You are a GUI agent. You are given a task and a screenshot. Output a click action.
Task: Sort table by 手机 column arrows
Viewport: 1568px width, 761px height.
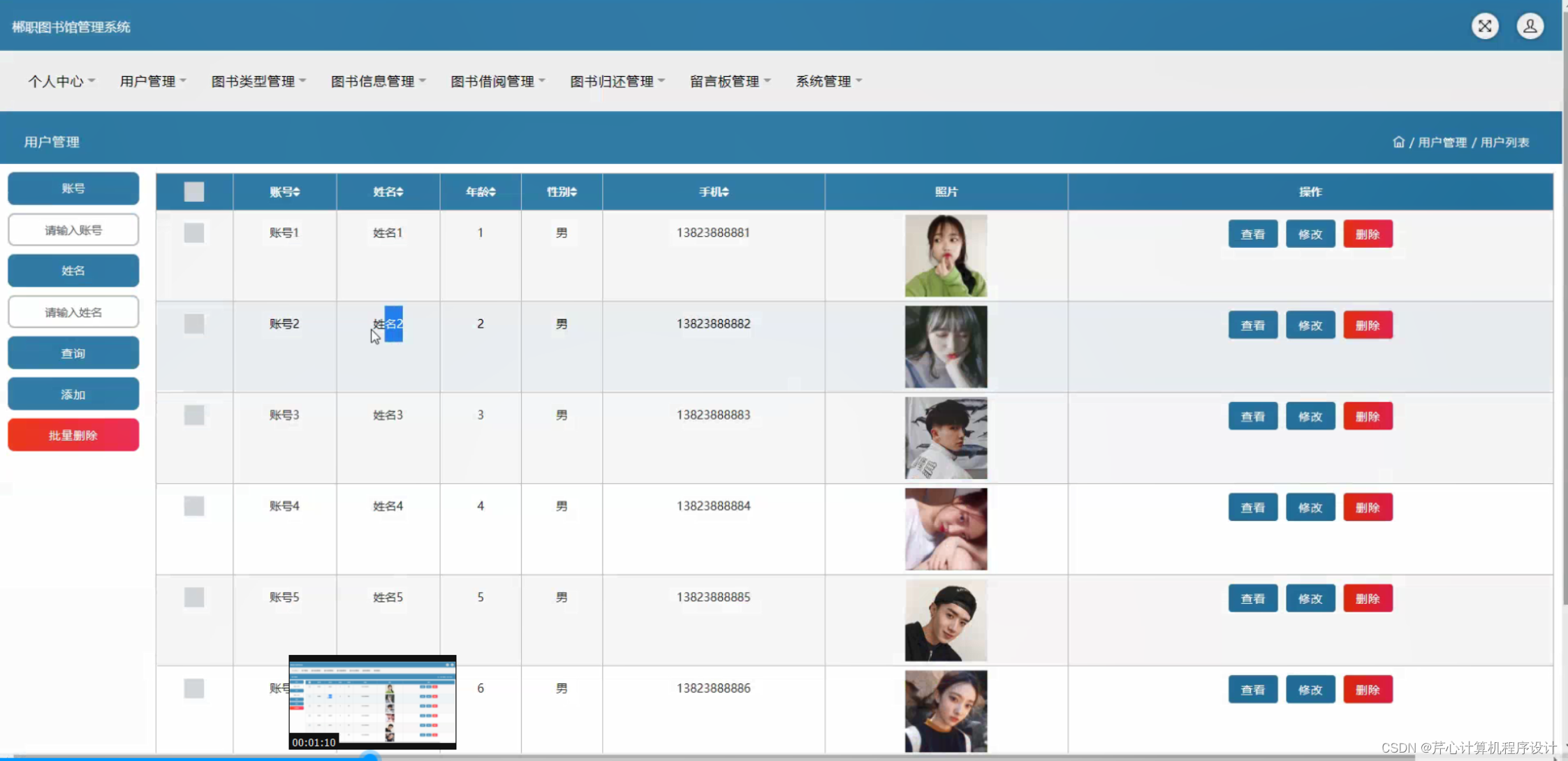(725, 192)
